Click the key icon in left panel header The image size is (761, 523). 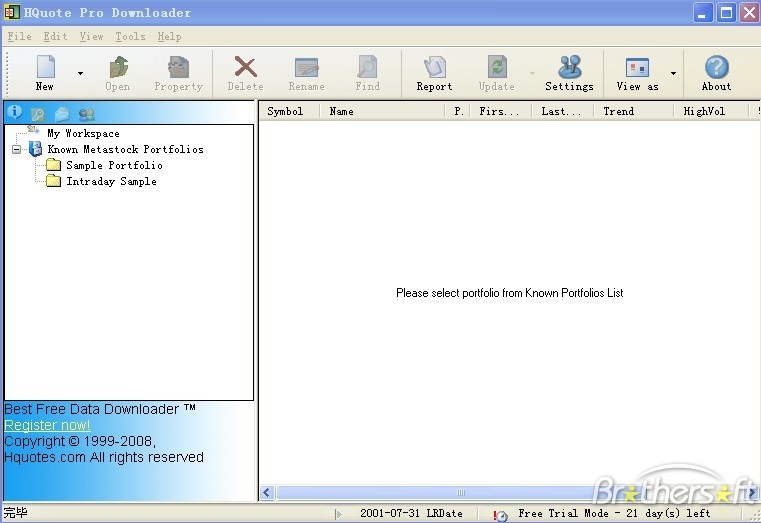click(37, 114)
